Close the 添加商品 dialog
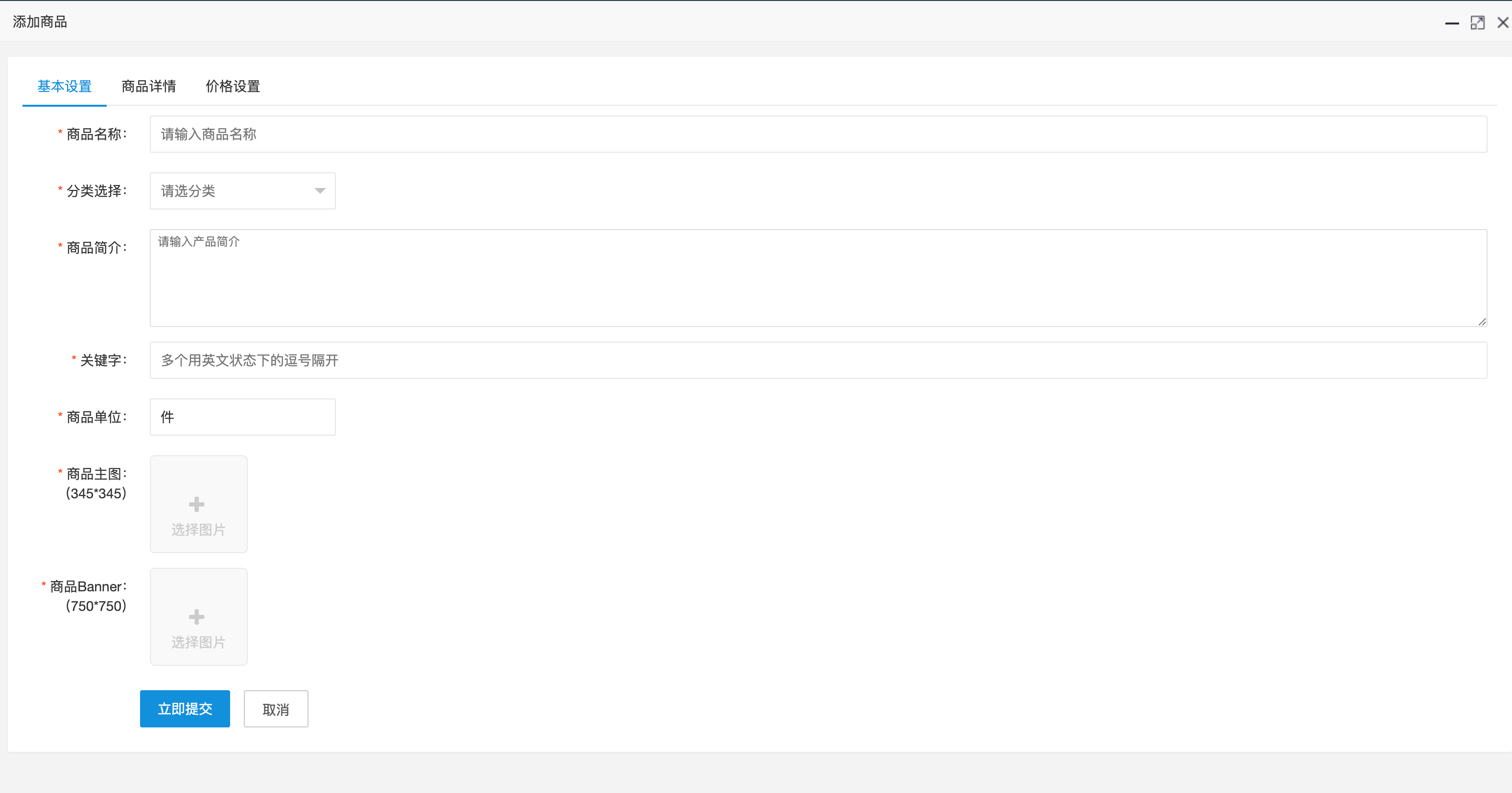The height and width of the screenshot is (793, 1512). (x=1503, y=23)
